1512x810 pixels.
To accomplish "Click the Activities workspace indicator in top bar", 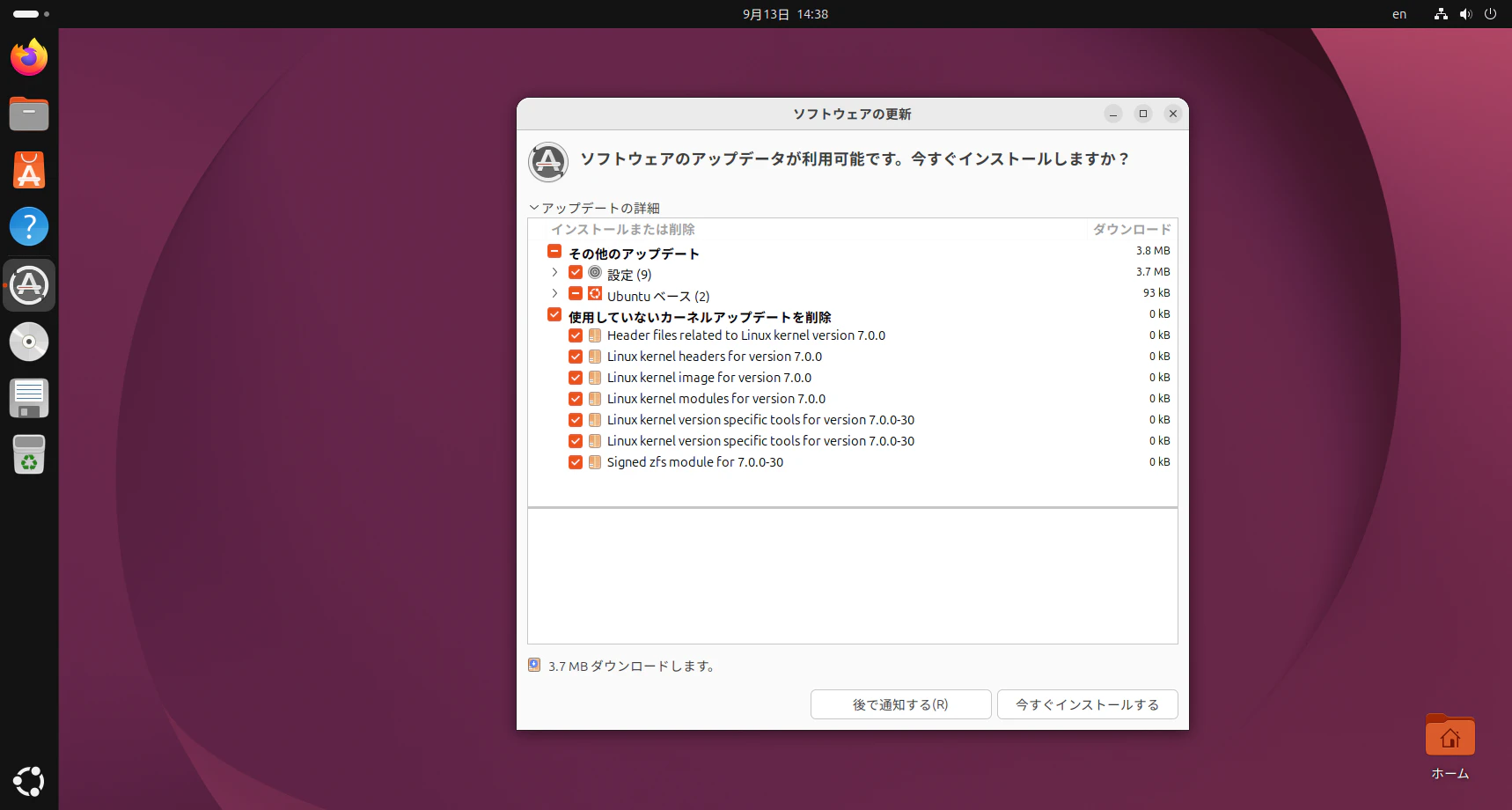I will coord(32,14).
